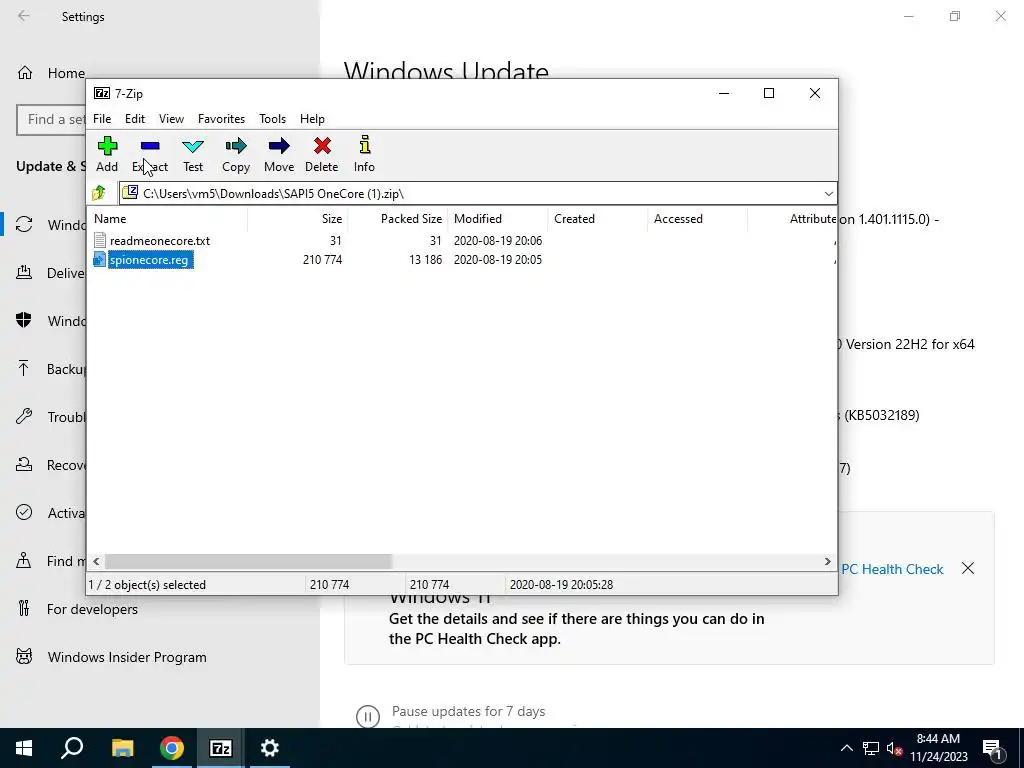Open the Info toolbar icon
This screenshot has height=768, width=1024.
point(364,145)
